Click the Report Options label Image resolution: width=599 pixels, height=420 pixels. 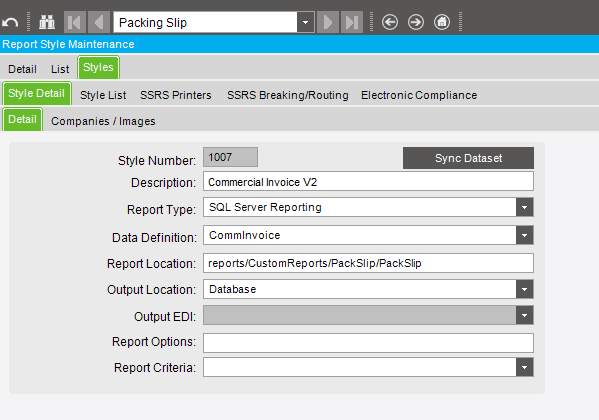click(x=154, y=342)
